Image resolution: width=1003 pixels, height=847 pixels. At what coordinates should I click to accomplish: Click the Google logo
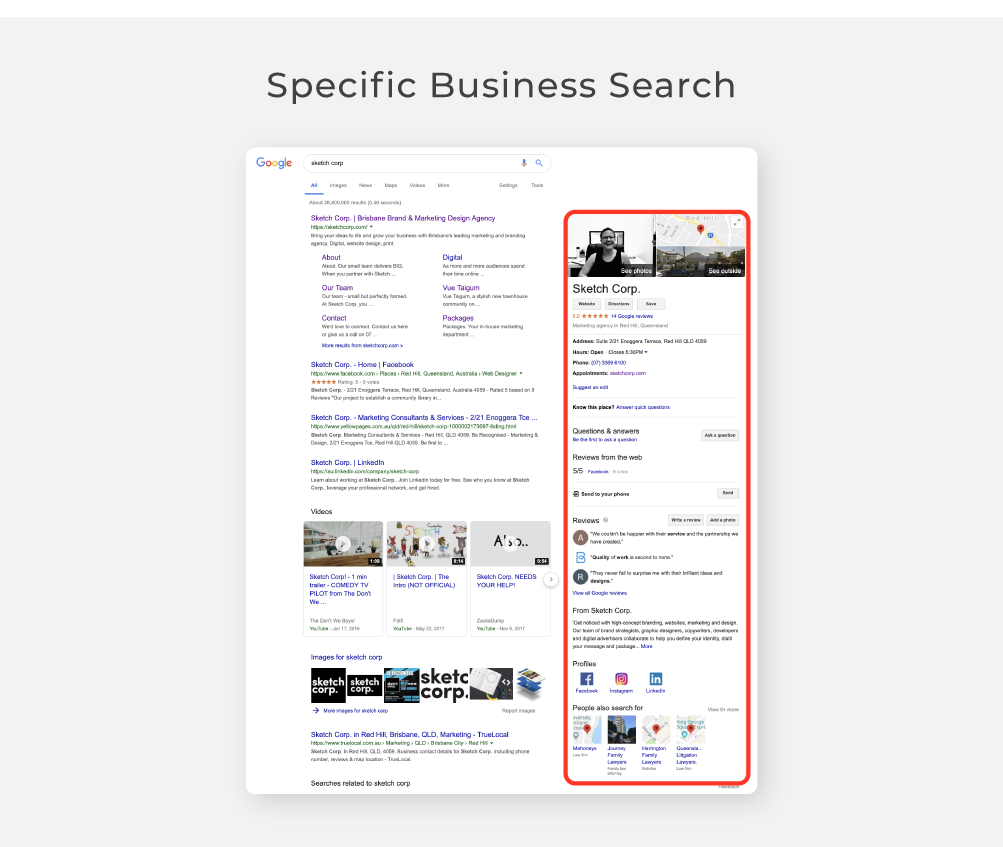click(x=274, y=162)
